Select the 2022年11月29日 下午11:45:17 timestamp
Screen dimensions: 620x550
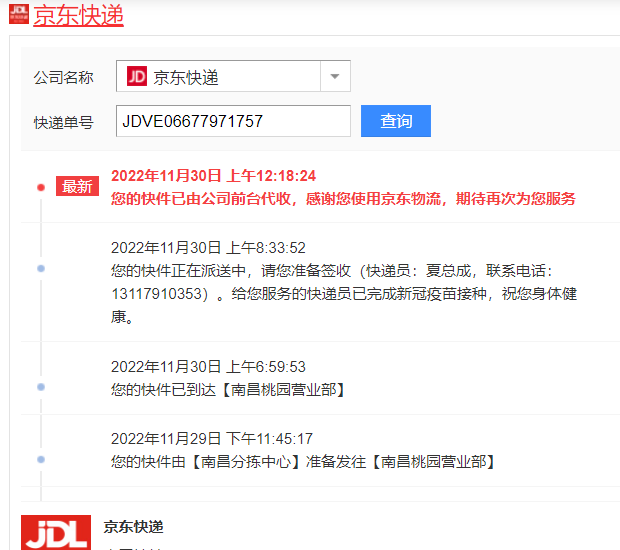point(212,439)
